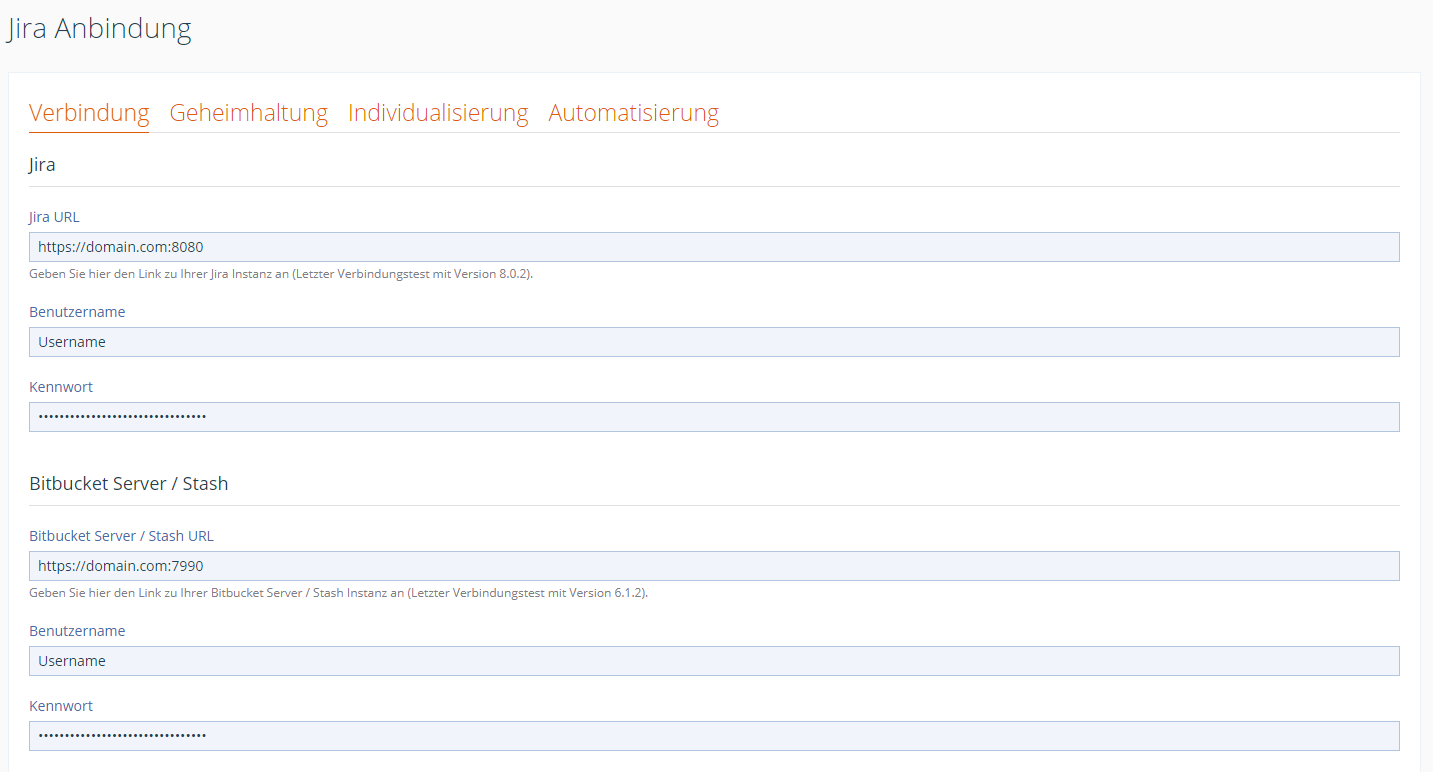Open the Verbindung tab
1433x772 pixels.
(x=89, y=113)
